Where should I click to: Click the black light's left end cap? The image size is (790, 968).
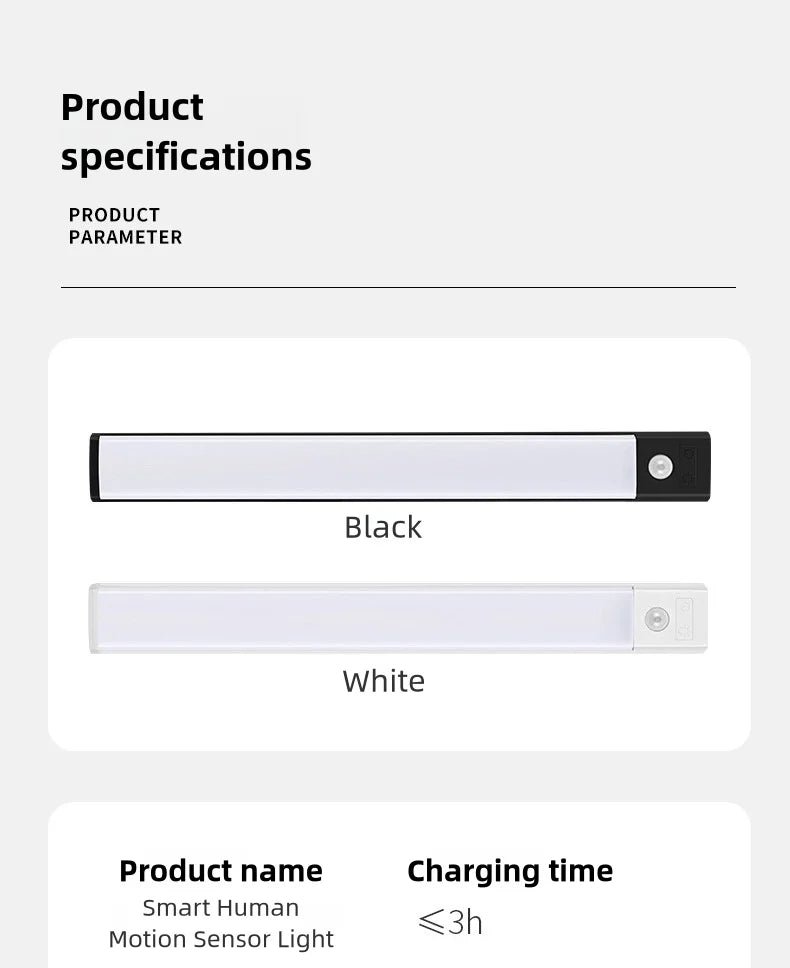94,467
